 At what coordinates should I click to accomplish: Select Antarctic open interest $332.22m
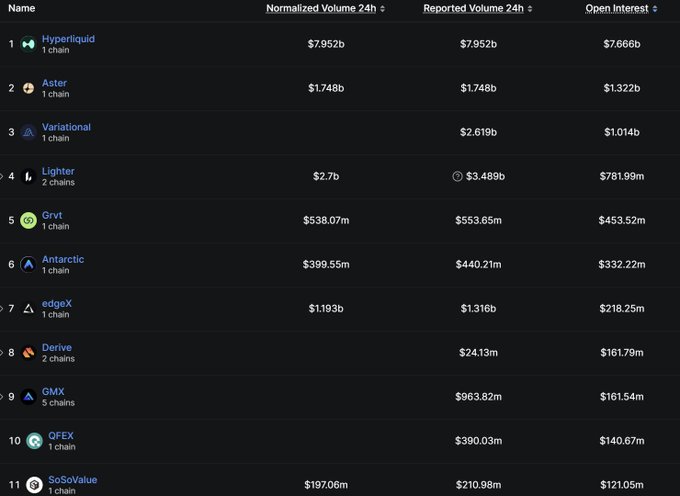coord(621,264)
